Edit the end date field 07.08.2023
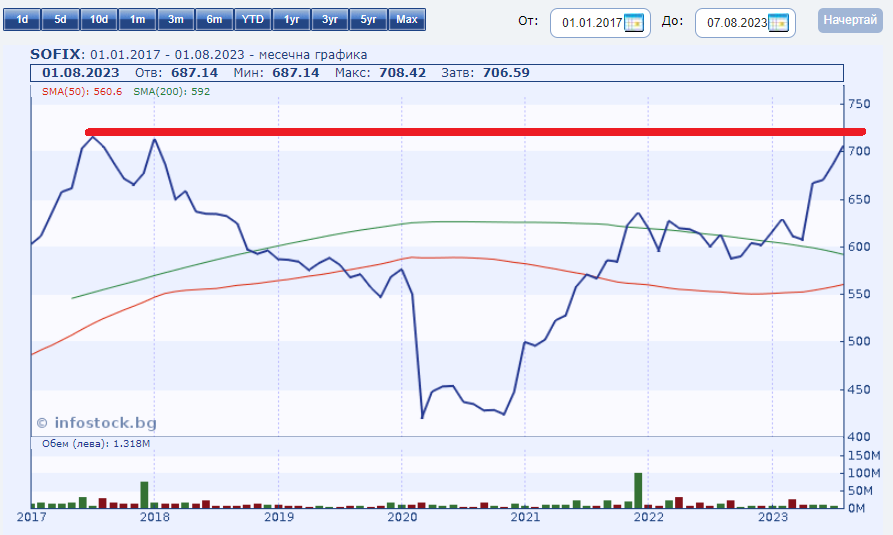Viewport: 893px width, 535px height. 745,23
